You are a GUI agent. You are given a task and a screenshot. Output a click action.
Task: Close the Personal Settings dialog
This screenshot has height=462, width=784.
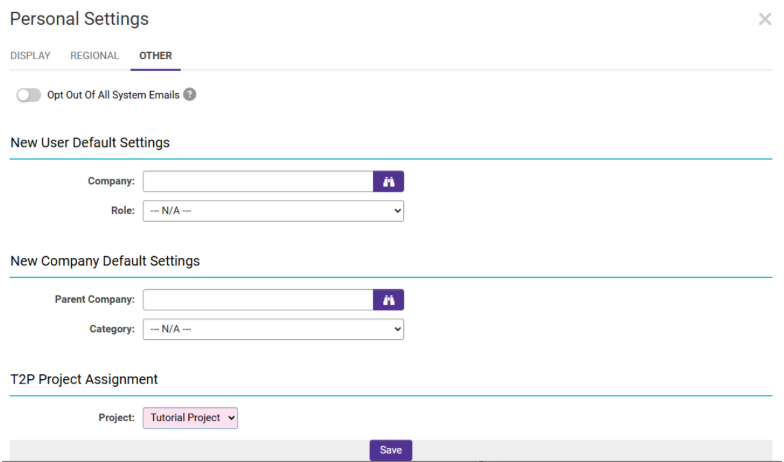point(765,19)
